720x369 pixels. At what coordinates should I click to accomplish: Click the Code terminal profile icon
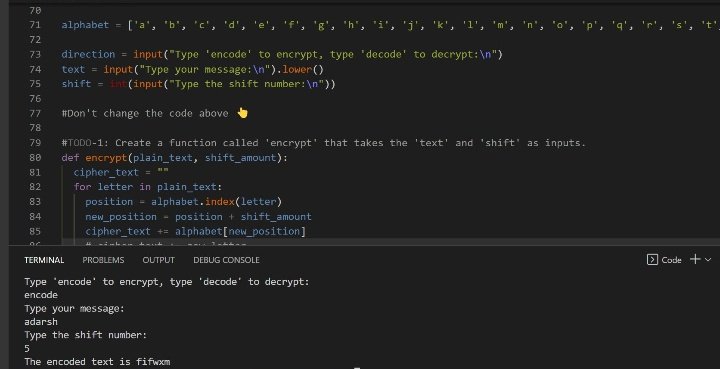(x=652, y=260)
